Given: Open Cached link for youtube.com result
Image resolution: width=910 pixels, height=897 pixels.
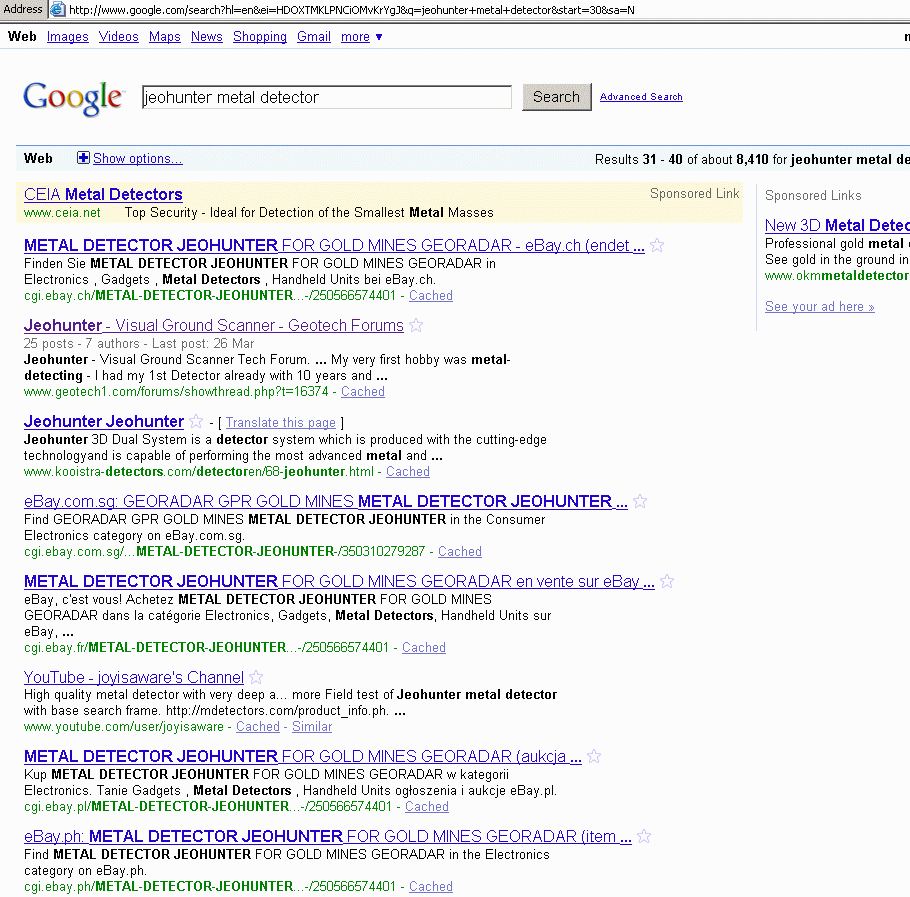Looking at the screenshot, I should pos(258,726).
